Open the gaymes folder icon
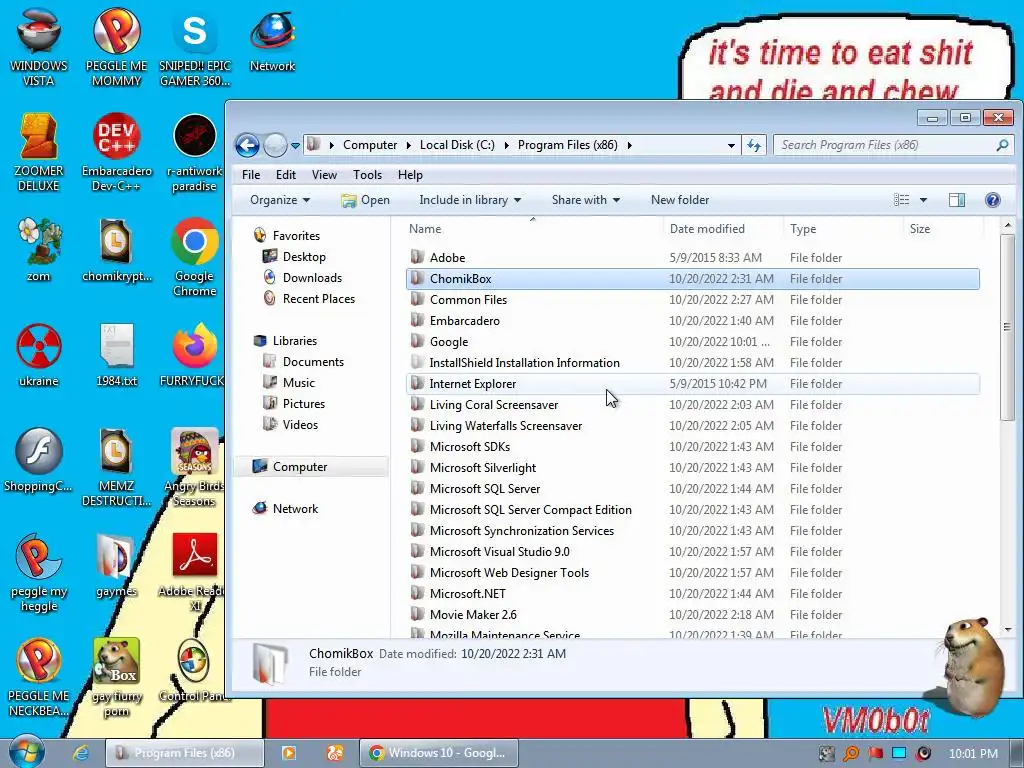The height and width of the screenshot is (768, 1024). tap(116, 566)
